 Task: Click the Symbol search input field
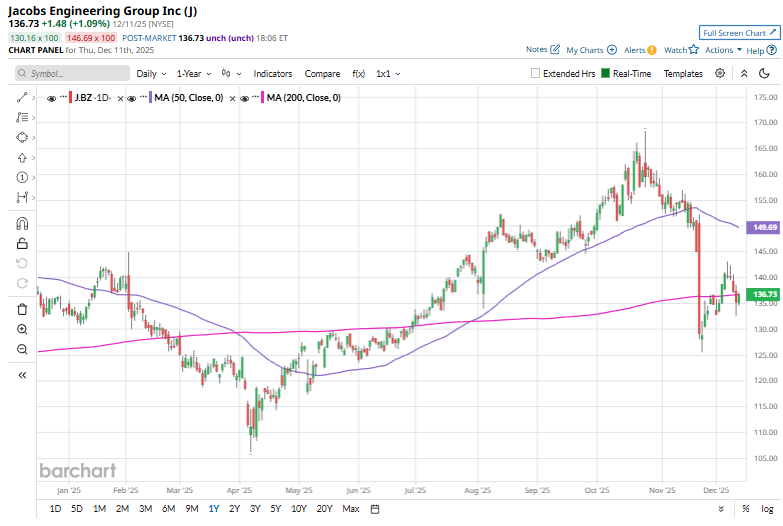pos(73,74)
